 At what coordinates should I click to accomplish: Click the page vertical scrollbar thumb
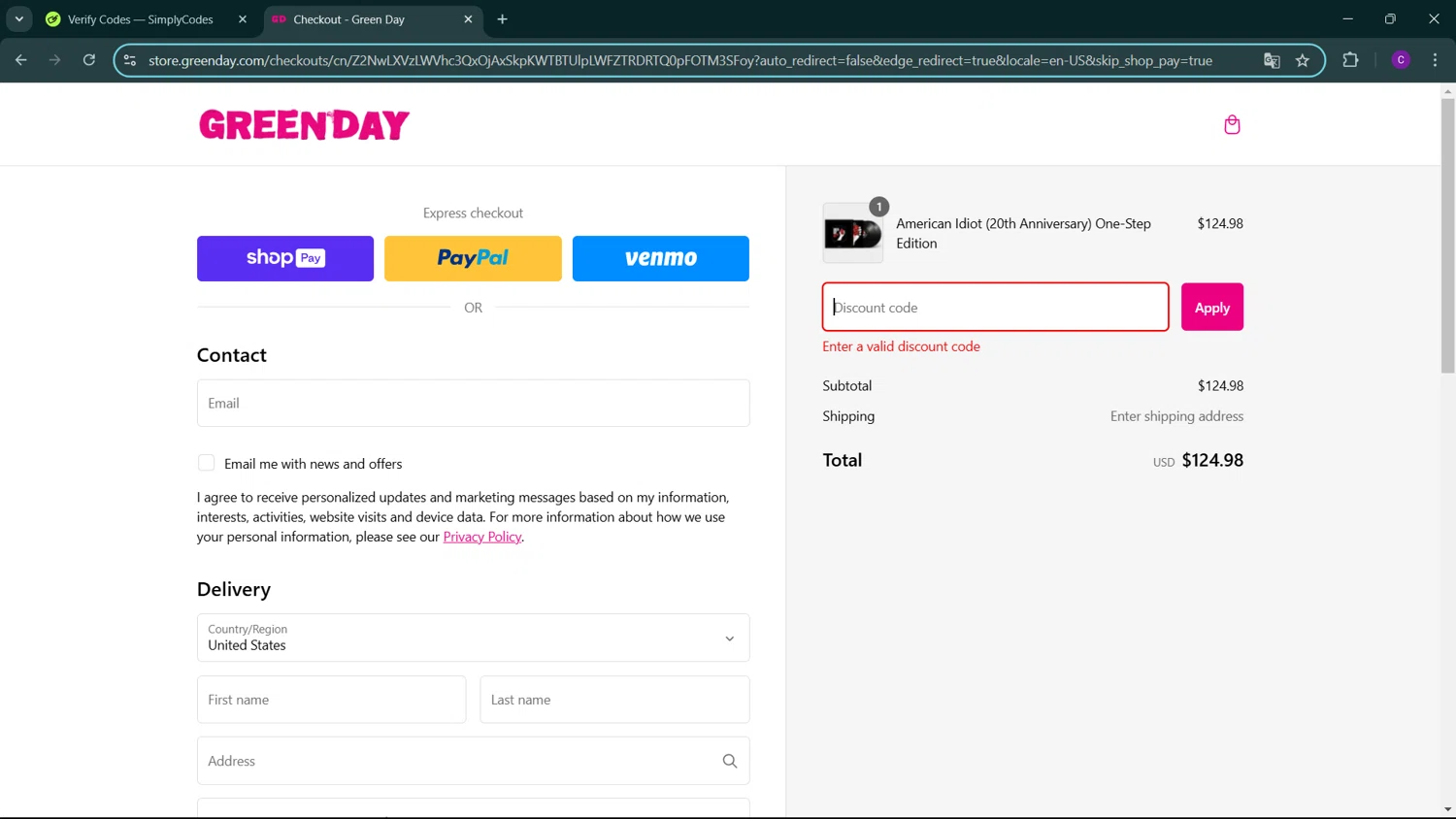pyautogui.click(x=1447, y=236)
